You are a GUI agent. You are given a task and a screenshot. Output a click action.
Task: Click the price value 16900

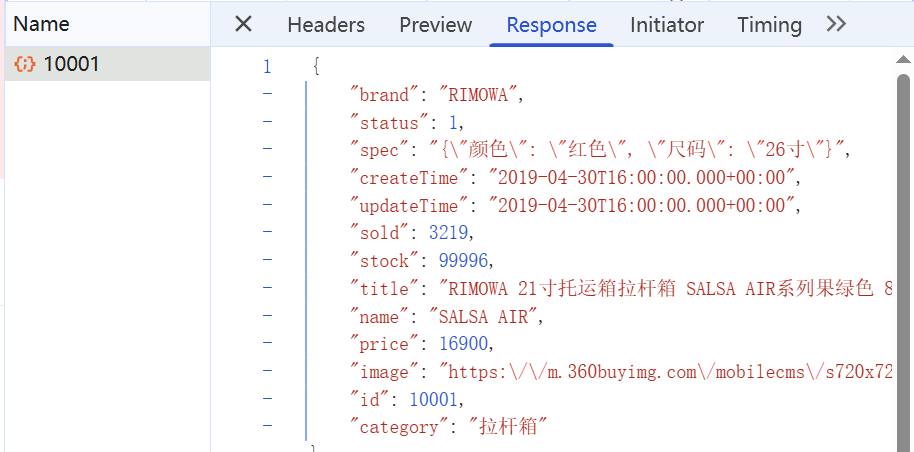tap(463, 344)
